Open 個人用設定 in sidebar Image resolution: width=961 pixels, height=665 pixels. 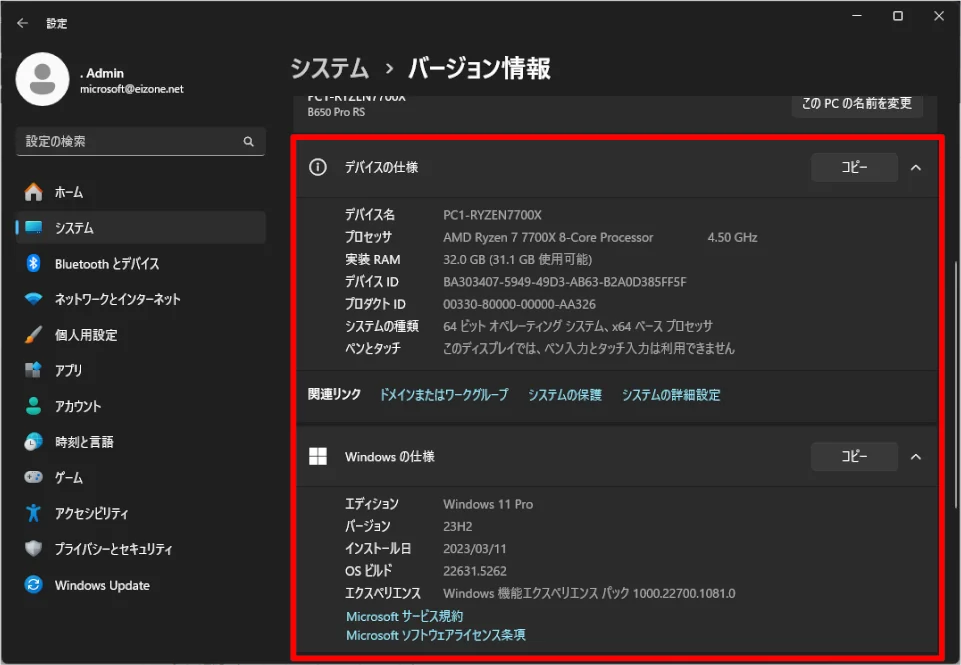pos(140,335)
